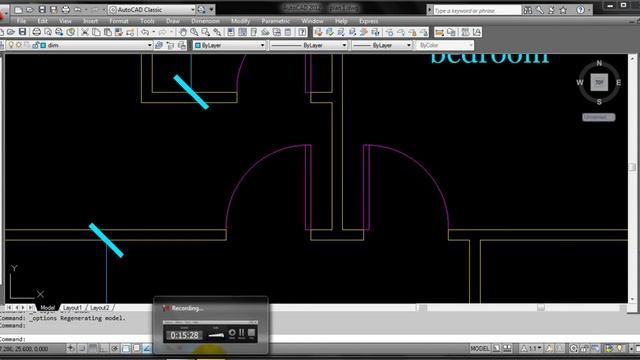640x360 pixels.
Task: Click the Open folder icon in standard toolbar
Action: tap(11, 32)
